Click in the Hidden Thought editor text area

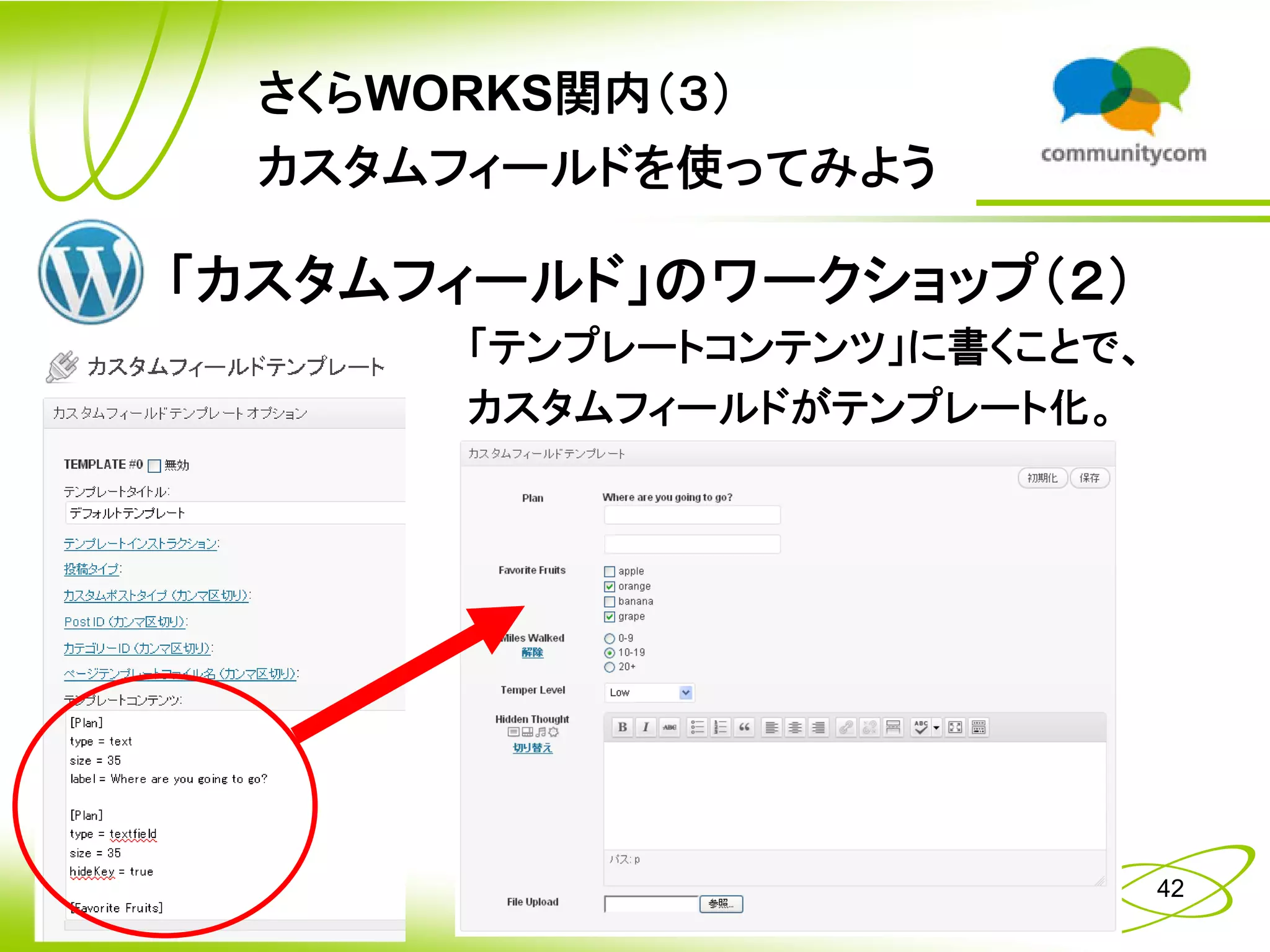point(855,795)
